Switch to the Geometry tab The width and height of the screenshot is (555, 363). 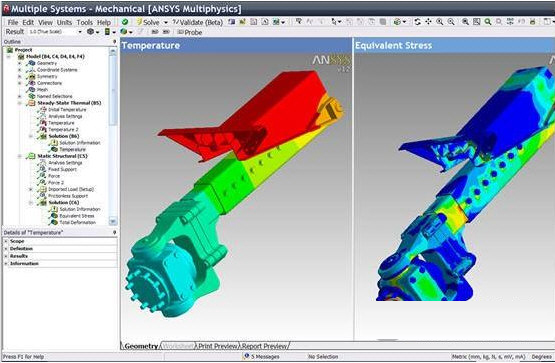pos(141,346)
